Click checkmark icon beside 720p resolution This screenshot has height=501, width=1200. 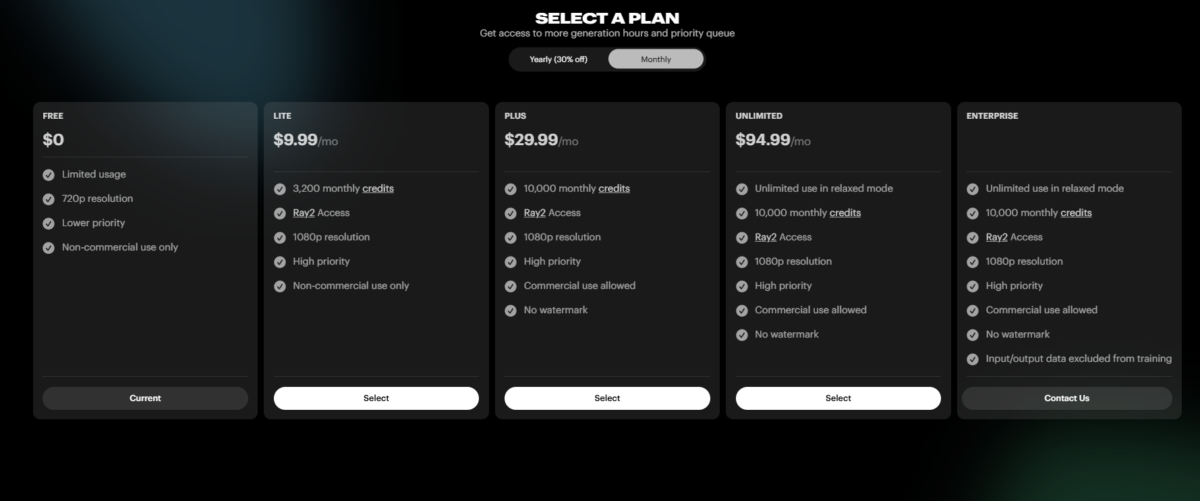pos(49,199)
